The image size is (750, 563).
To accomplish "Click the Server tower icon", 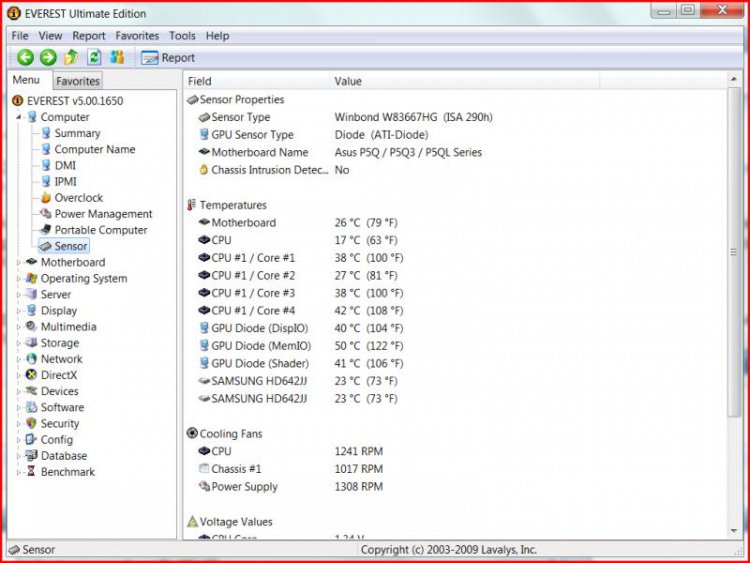I will pyautogui.click(x=32, y=295).
